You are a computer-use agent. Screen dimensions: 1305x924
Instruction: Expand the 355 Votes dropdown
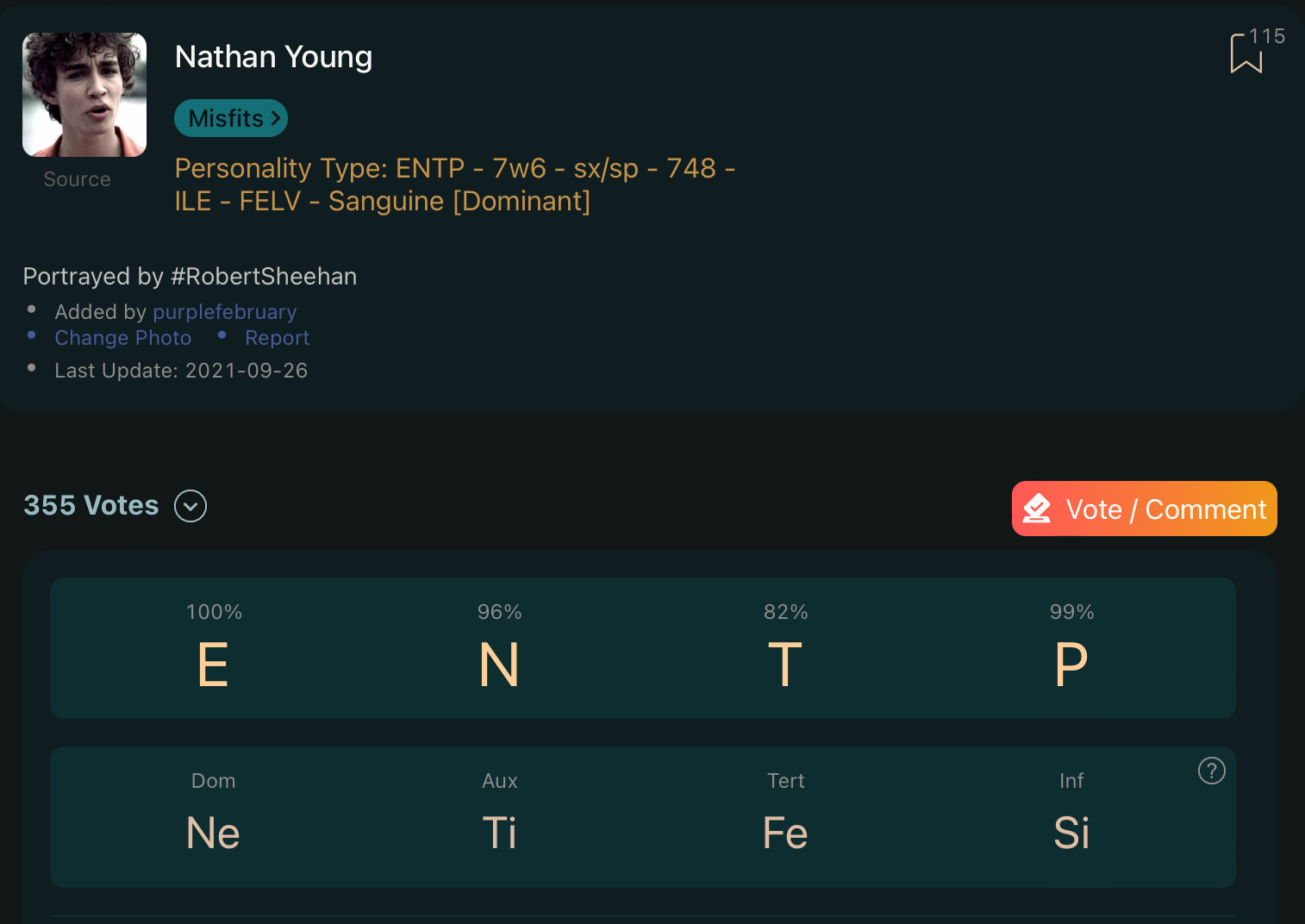tap(190, 506)
